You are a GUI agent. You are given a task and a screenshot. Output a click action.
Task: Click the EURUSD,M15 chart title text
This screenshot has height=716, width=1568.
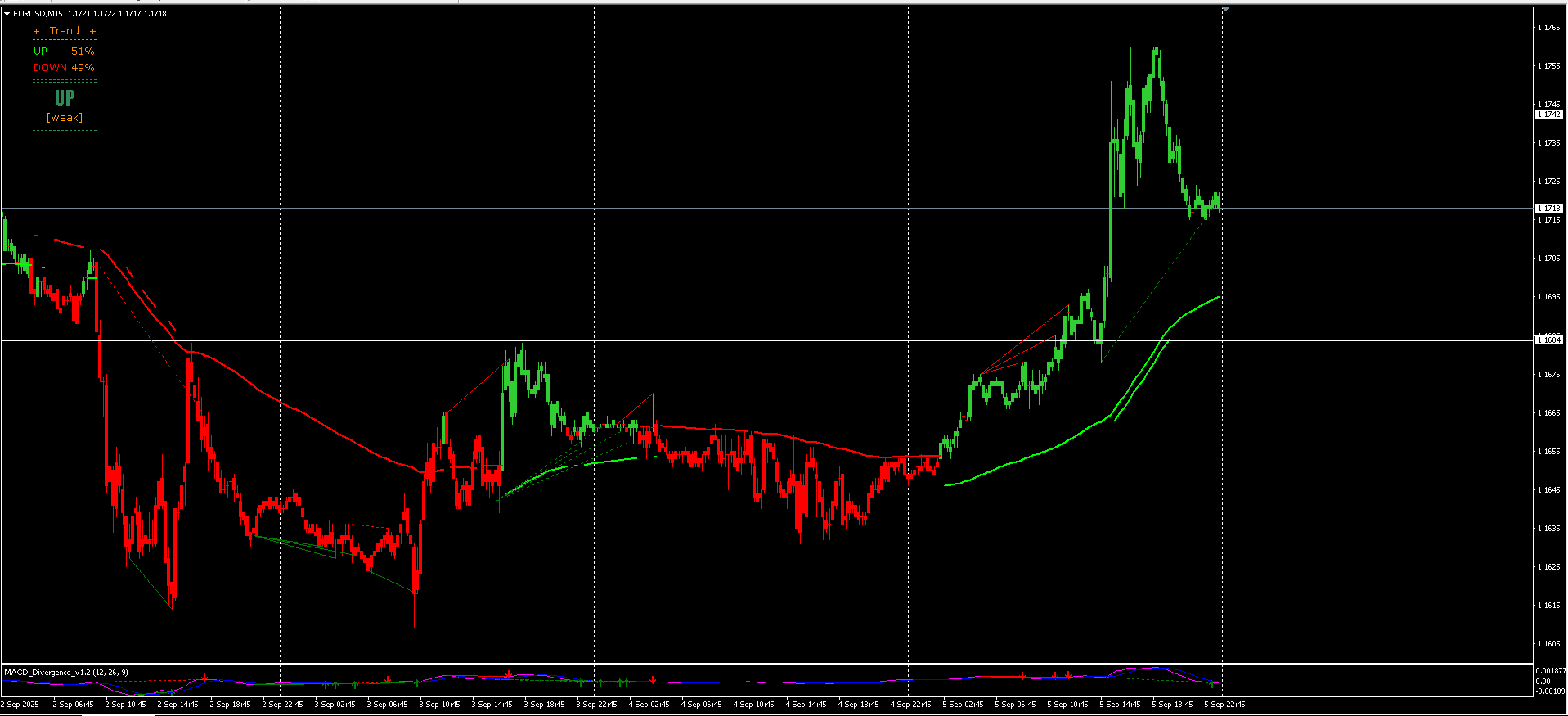tap(38, 14)
